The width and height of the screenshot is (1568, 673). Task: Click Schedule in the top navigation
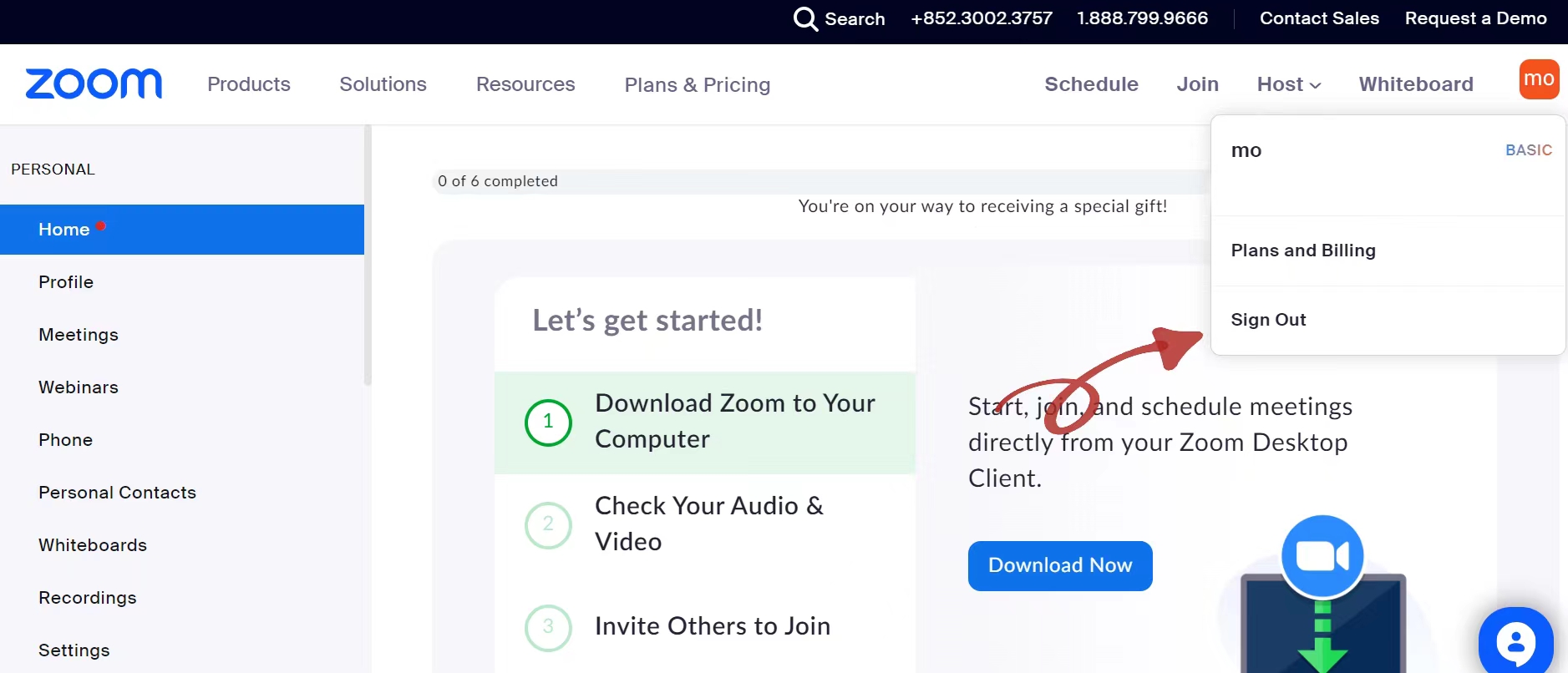tap(1091, 84)
